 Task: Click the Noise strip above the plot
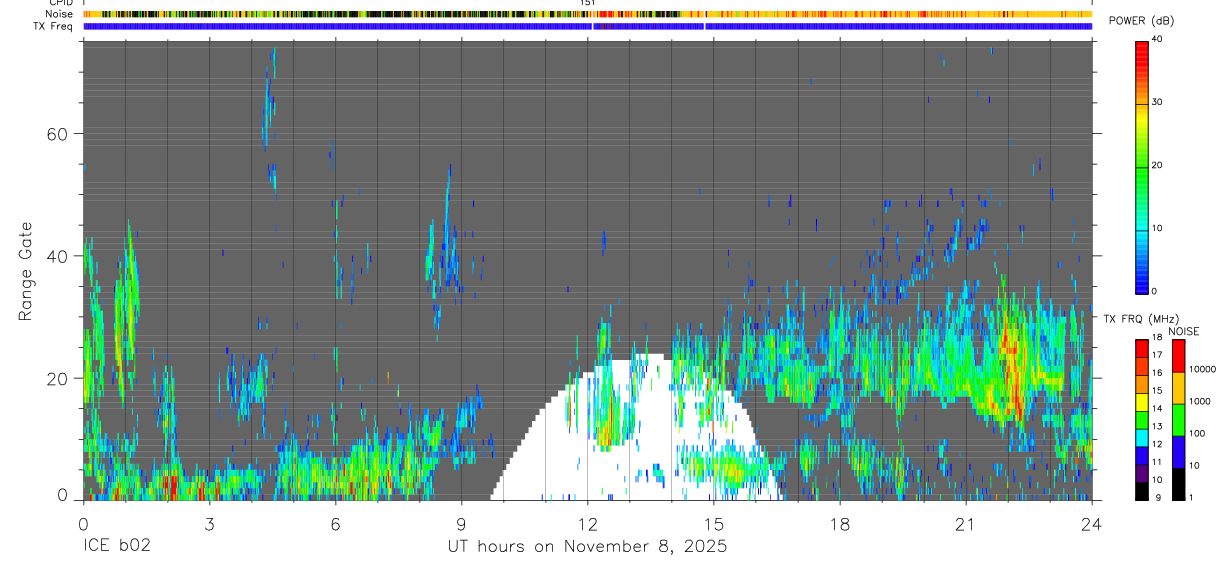point(587,14)
